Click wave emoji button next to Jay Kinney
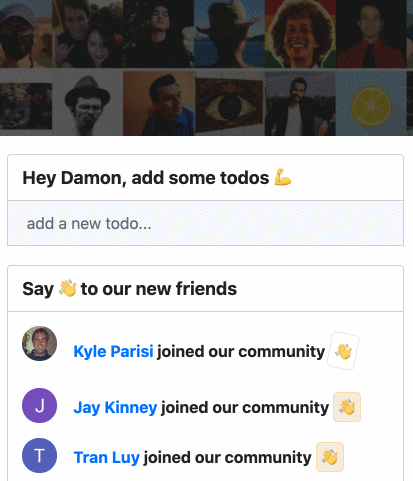 pos(347,407)
